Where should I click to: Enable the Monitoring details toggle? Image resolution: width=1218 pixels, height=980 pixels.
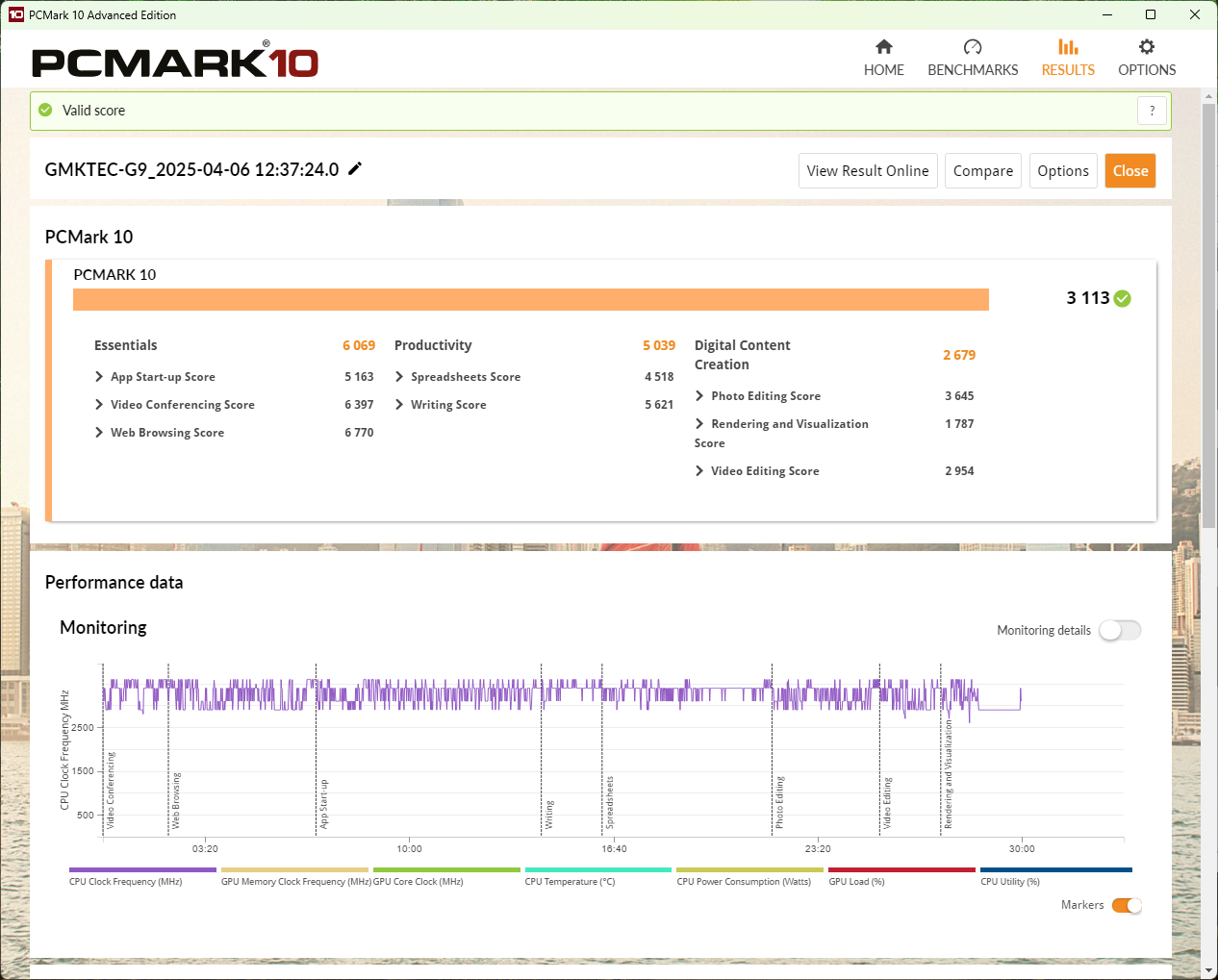[1120, 630]
